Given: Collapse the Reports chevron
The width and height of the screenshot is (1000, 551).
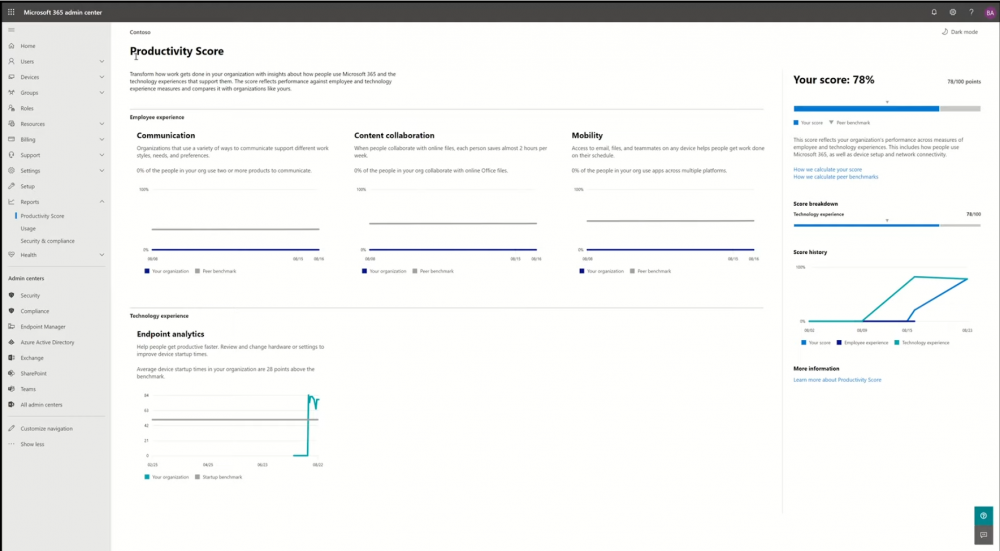Looking at the screenshot, I should point(101,202).
